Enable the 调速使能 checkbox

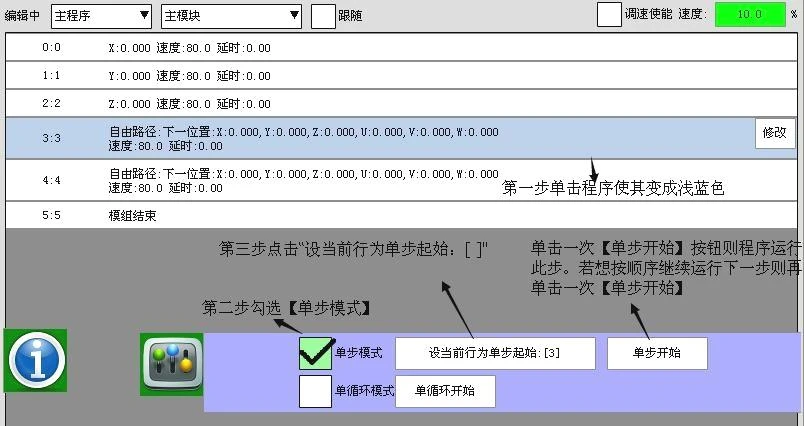pos(609,14)
